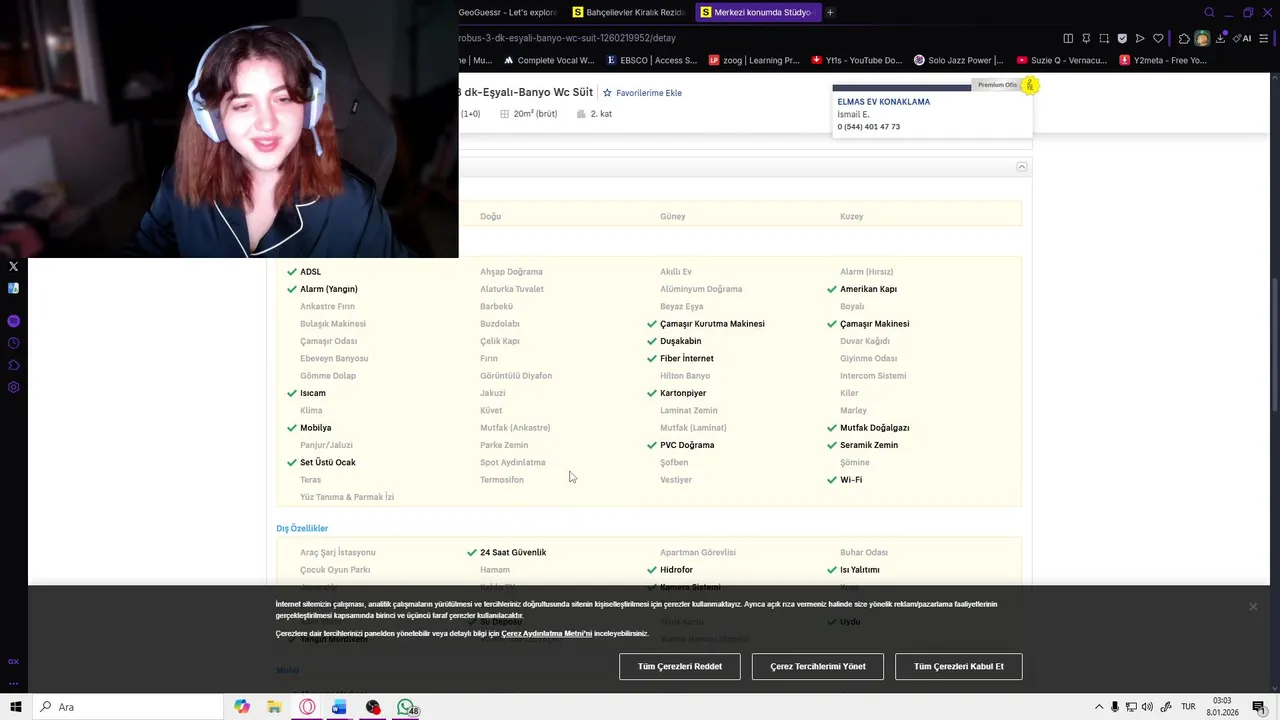Switch to Bahçelievler Kiralık Rezidans tab

631,12
